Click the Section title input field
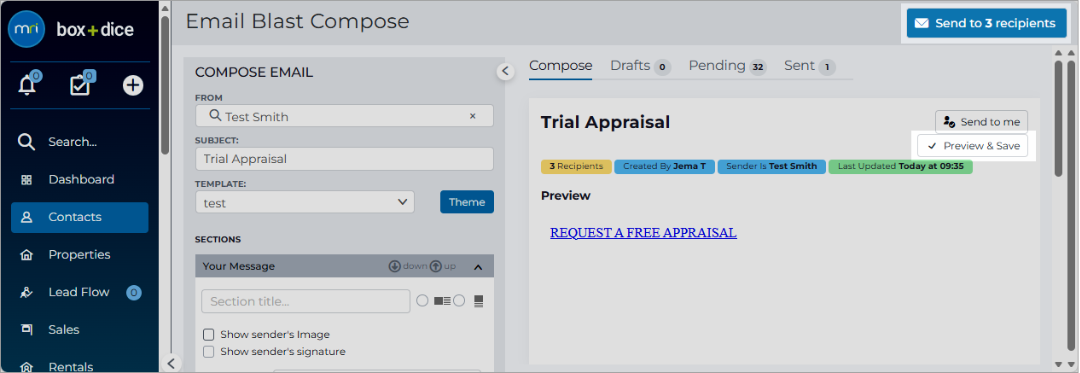Screen dimensions: 1080x373 click(x=306, y=301)
